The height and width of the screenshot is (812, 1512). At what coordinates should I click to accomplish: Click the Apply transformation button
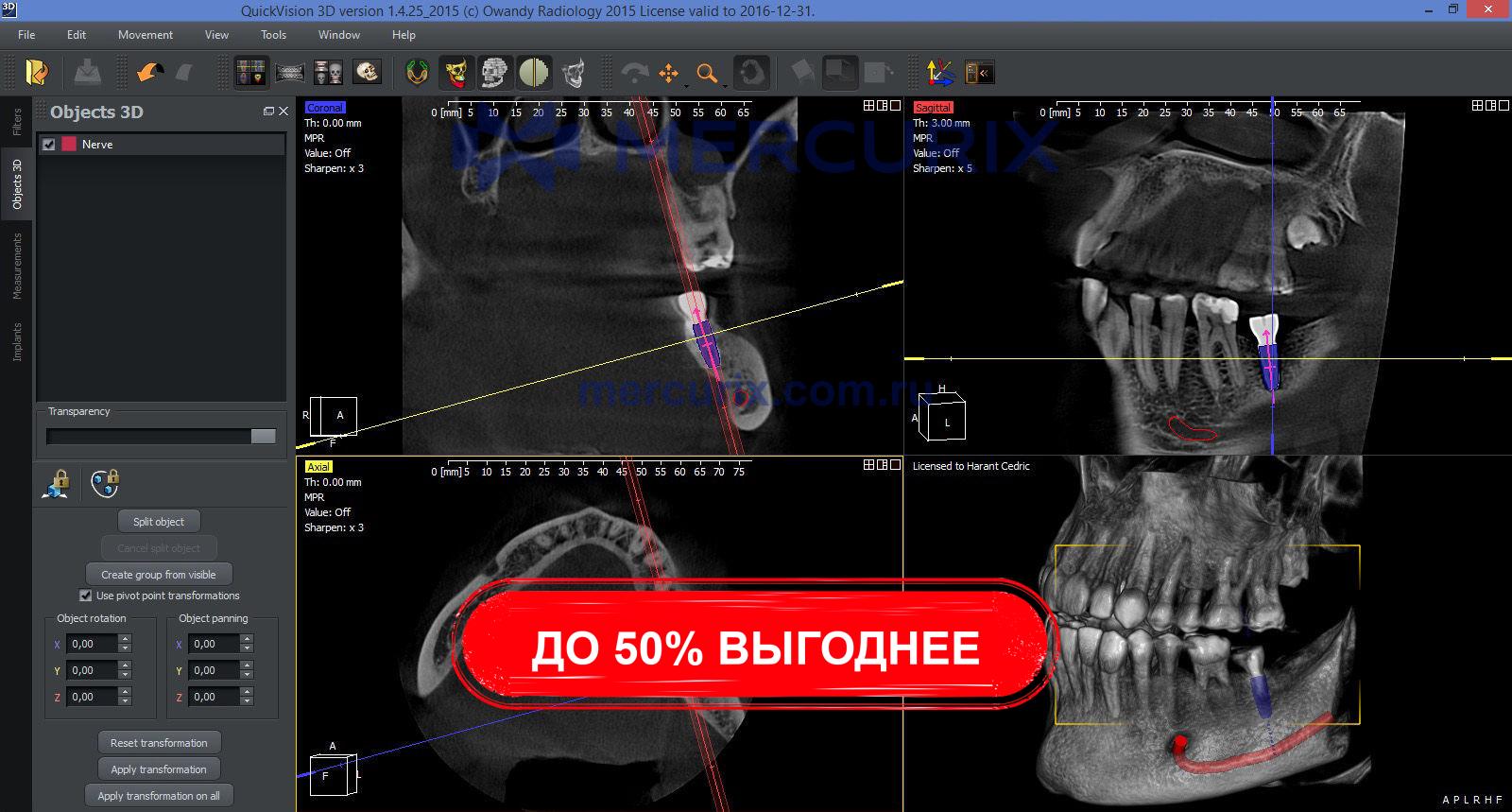tap(159, 769)
